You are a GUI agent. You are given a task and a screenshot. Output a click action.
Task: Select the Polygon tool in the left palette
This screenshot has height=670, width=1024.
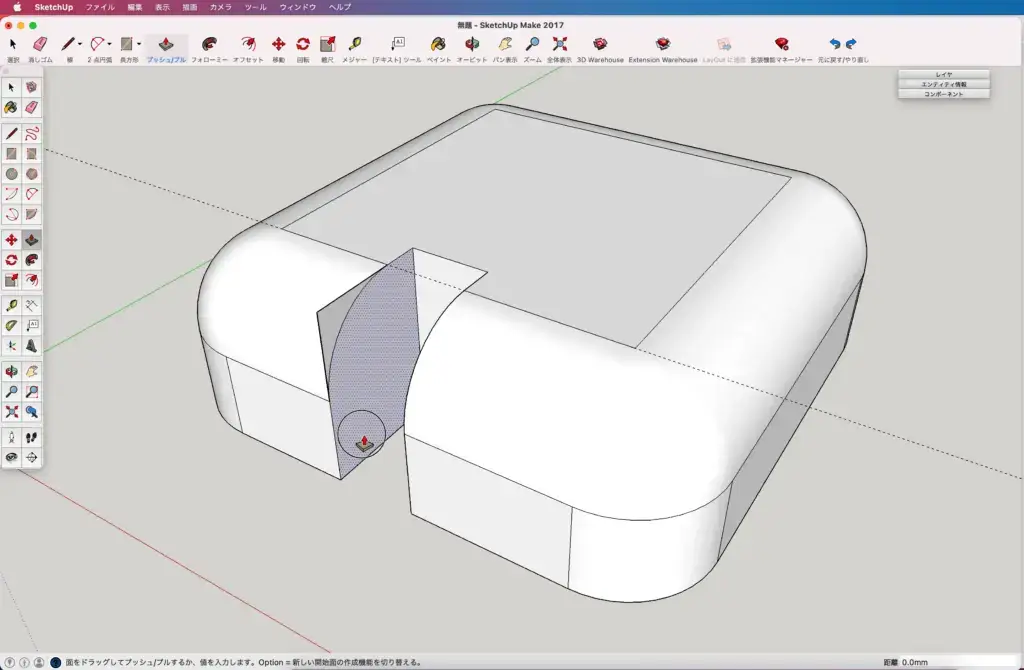click(x=31, y=174)
